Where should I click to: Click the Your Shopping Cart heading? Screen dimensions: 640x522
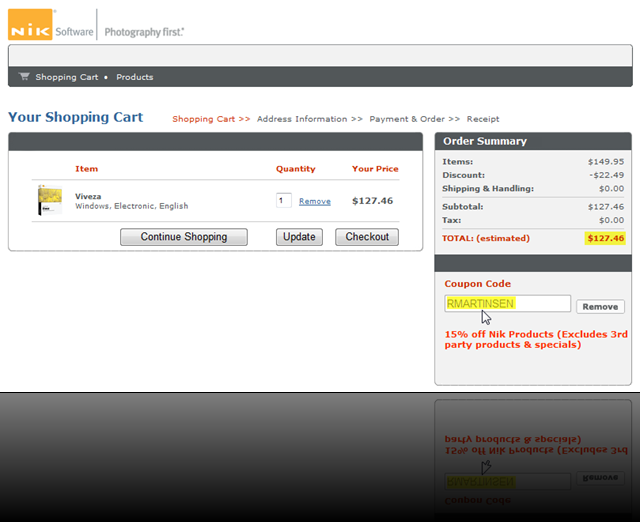(76, 117)
